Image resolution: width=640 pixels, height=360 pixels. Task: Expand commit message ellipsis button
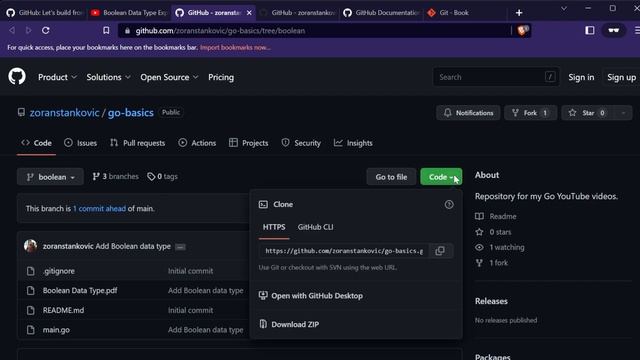pyautogui.click(x=180, y=247)
